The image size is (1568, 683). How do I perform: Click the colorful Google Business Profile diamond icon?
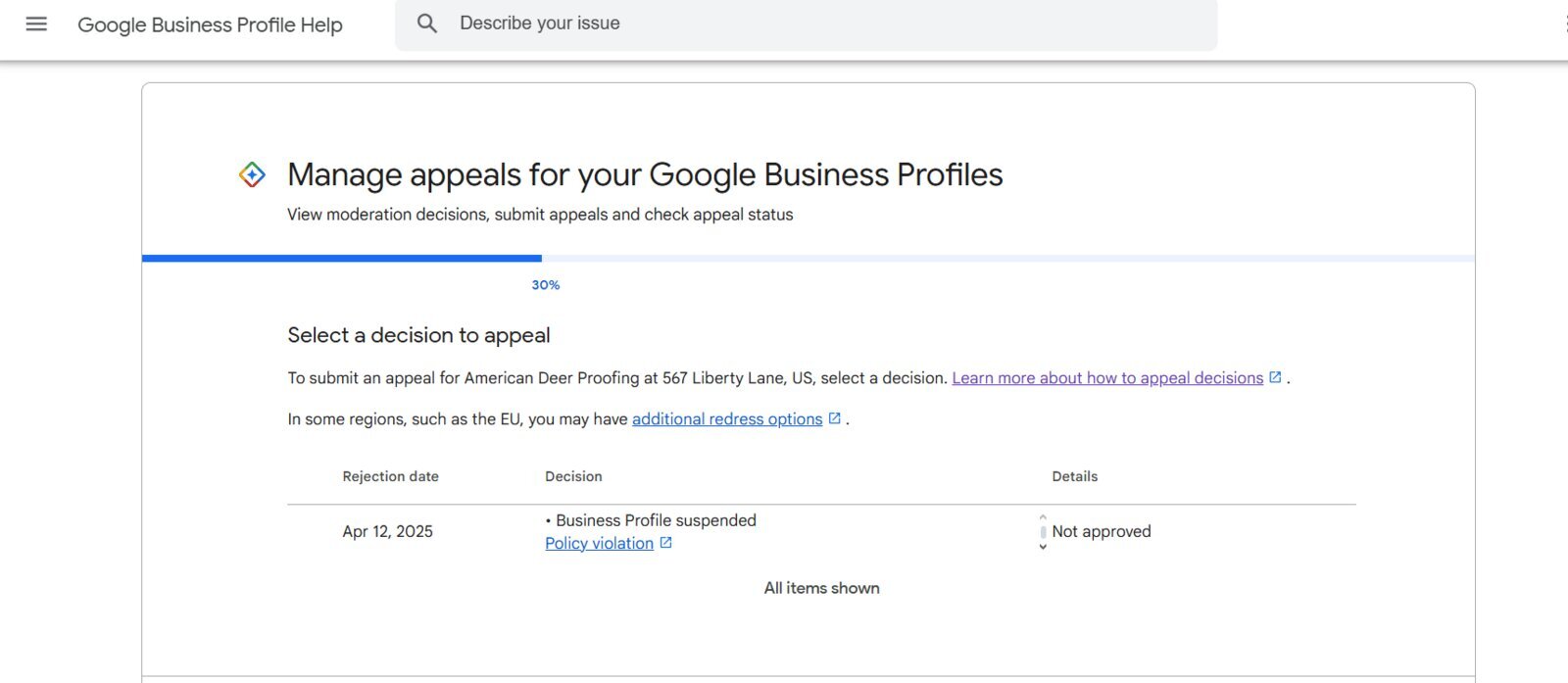[252, 175]
